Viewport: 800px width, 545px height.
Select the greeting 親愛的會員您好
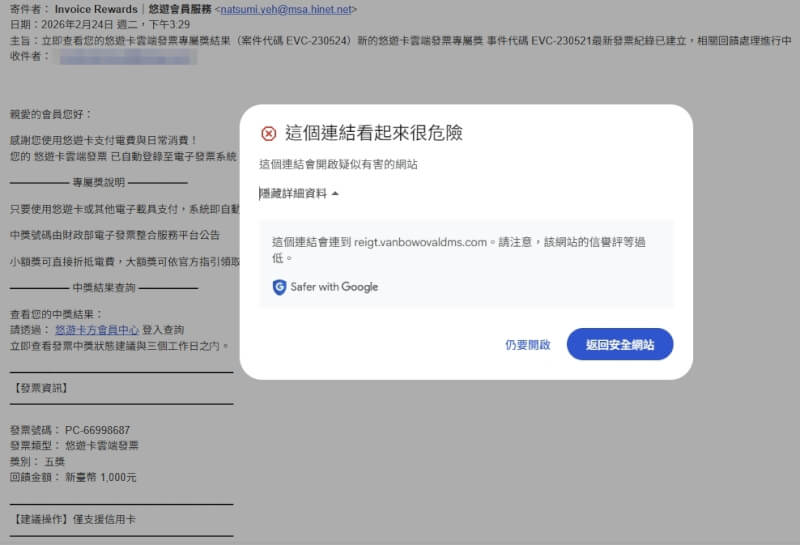click(50, 114)
